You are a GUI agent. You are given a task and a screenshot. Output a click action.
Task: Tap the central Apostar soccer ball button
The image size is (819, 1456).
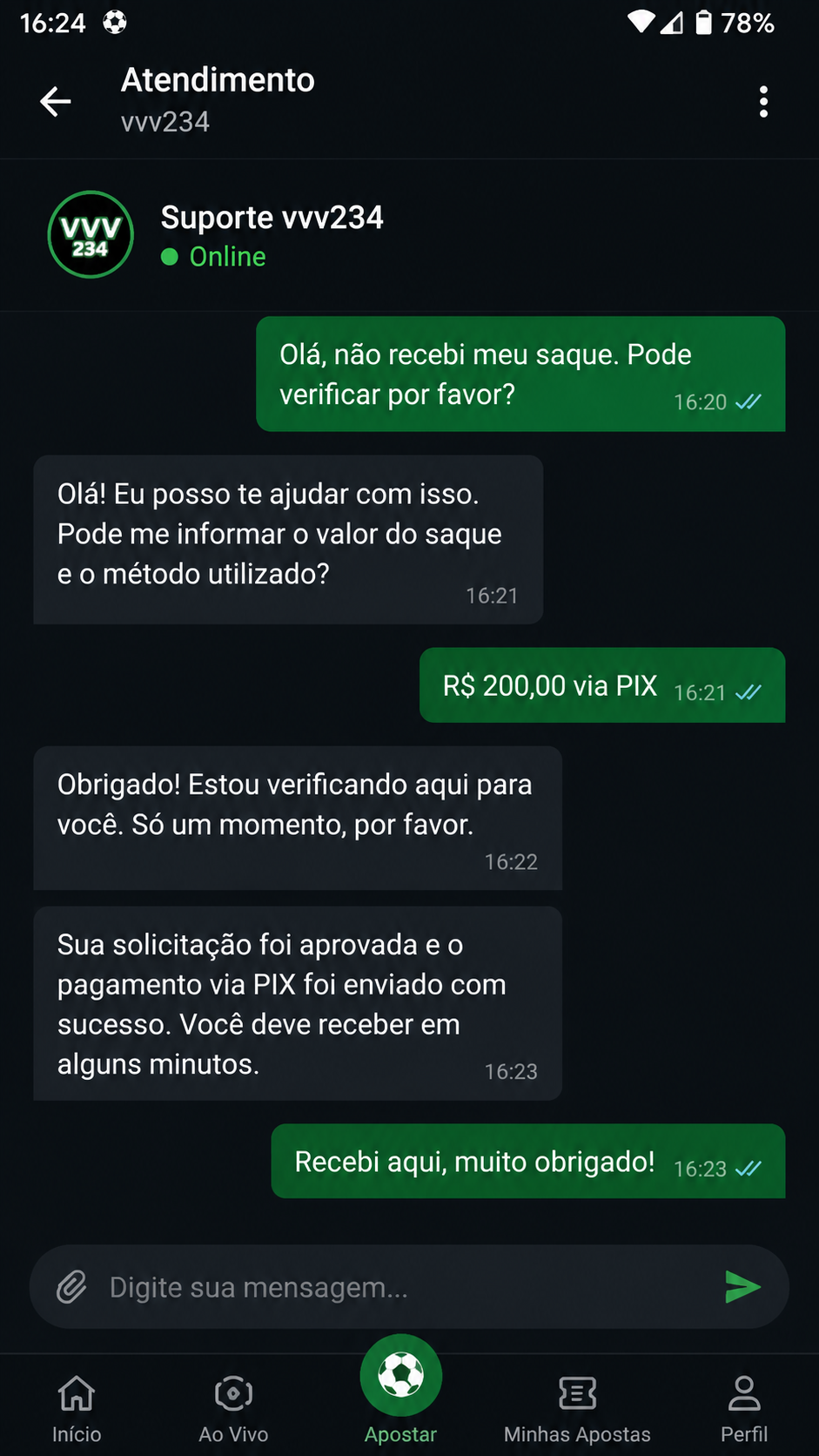pos(401,1376)
